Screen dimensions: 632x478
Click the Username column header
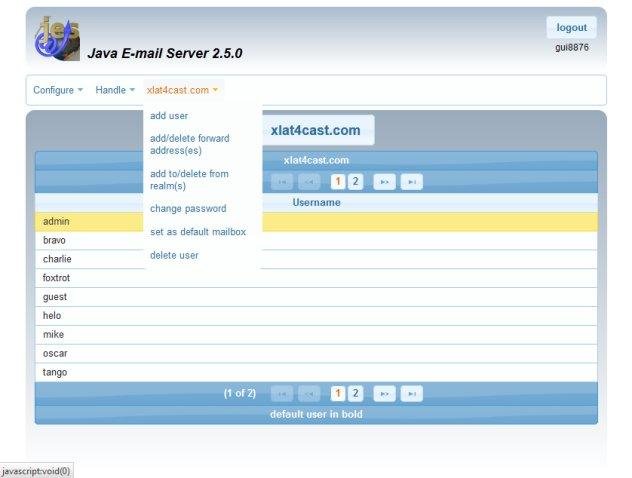[x=316, y=202]
